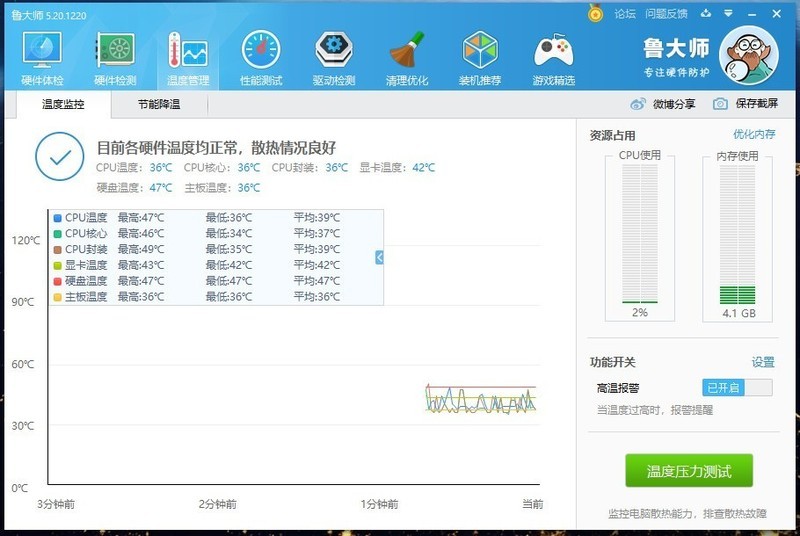Screen dimensions: 800x536
Task: Click CPU核心 最低:34℃ value
Action: [x=229, y=234]
